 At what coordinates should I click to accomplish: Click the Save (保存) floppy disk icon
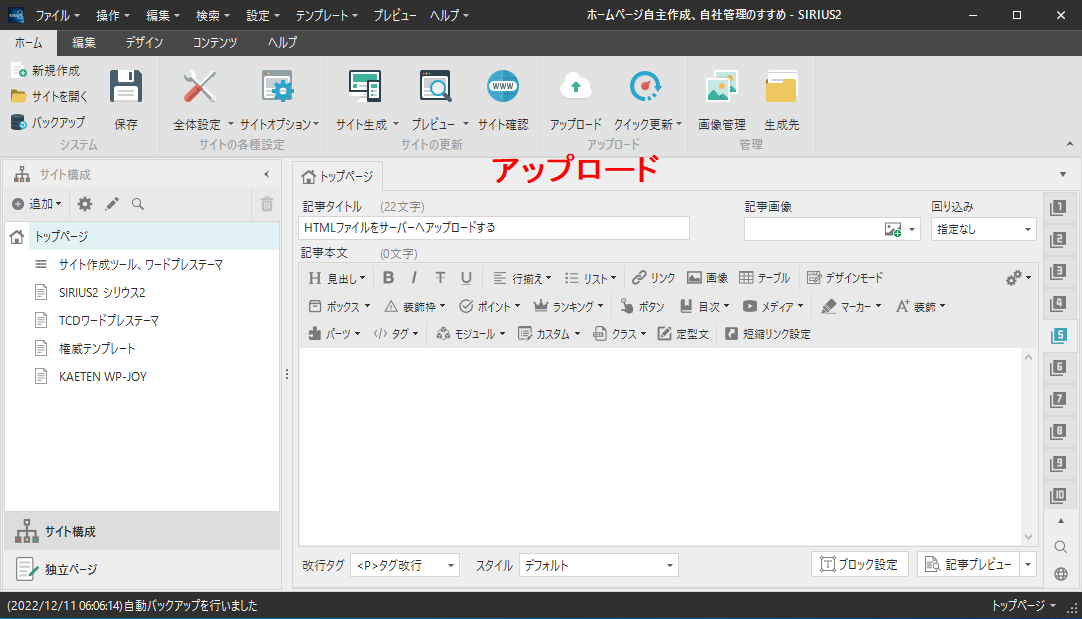click(x=126, y=90)
